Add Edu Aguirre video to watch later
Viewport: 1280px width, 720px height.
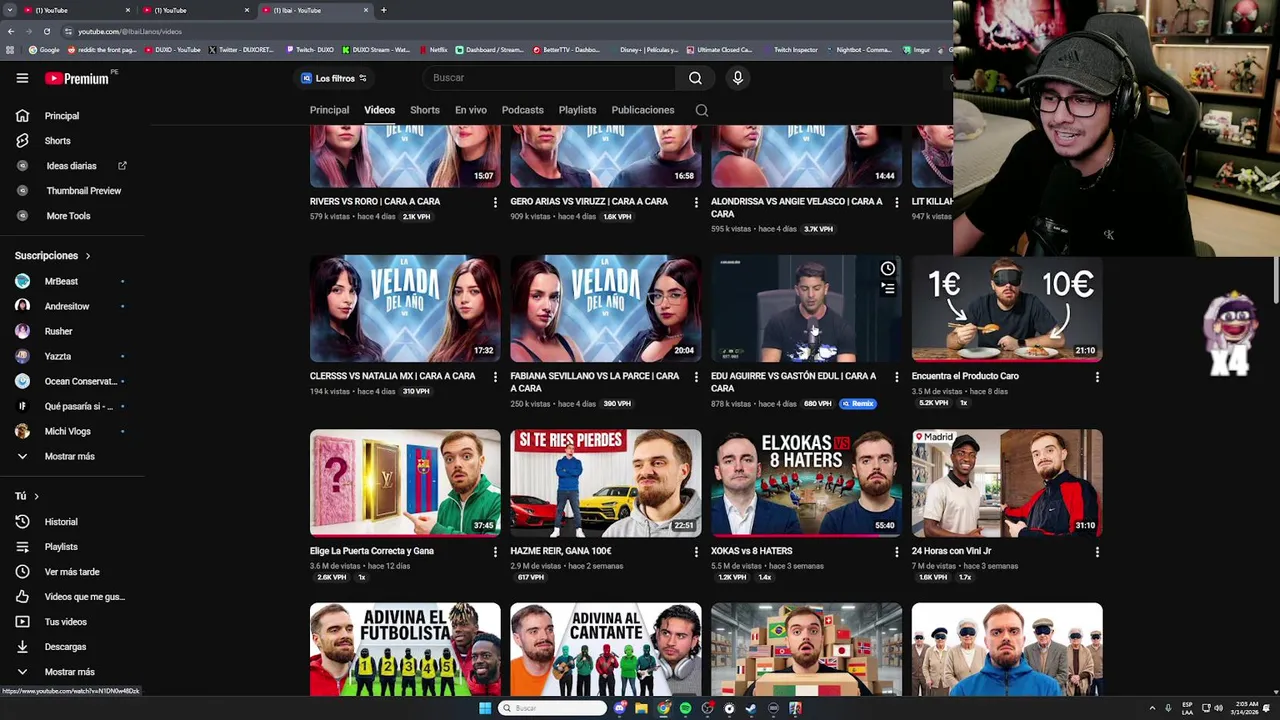point(888,269)
